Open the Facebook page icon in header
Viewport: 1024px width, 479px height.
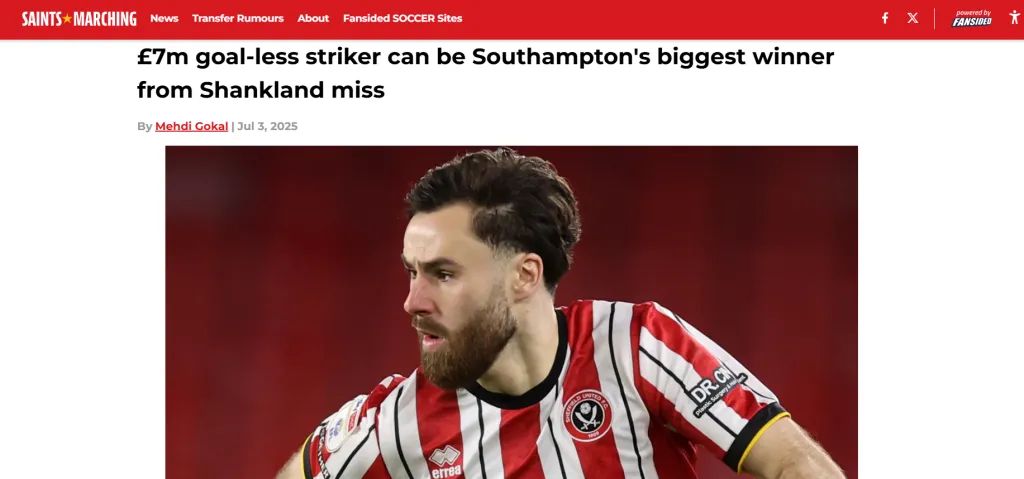(885, 18)
